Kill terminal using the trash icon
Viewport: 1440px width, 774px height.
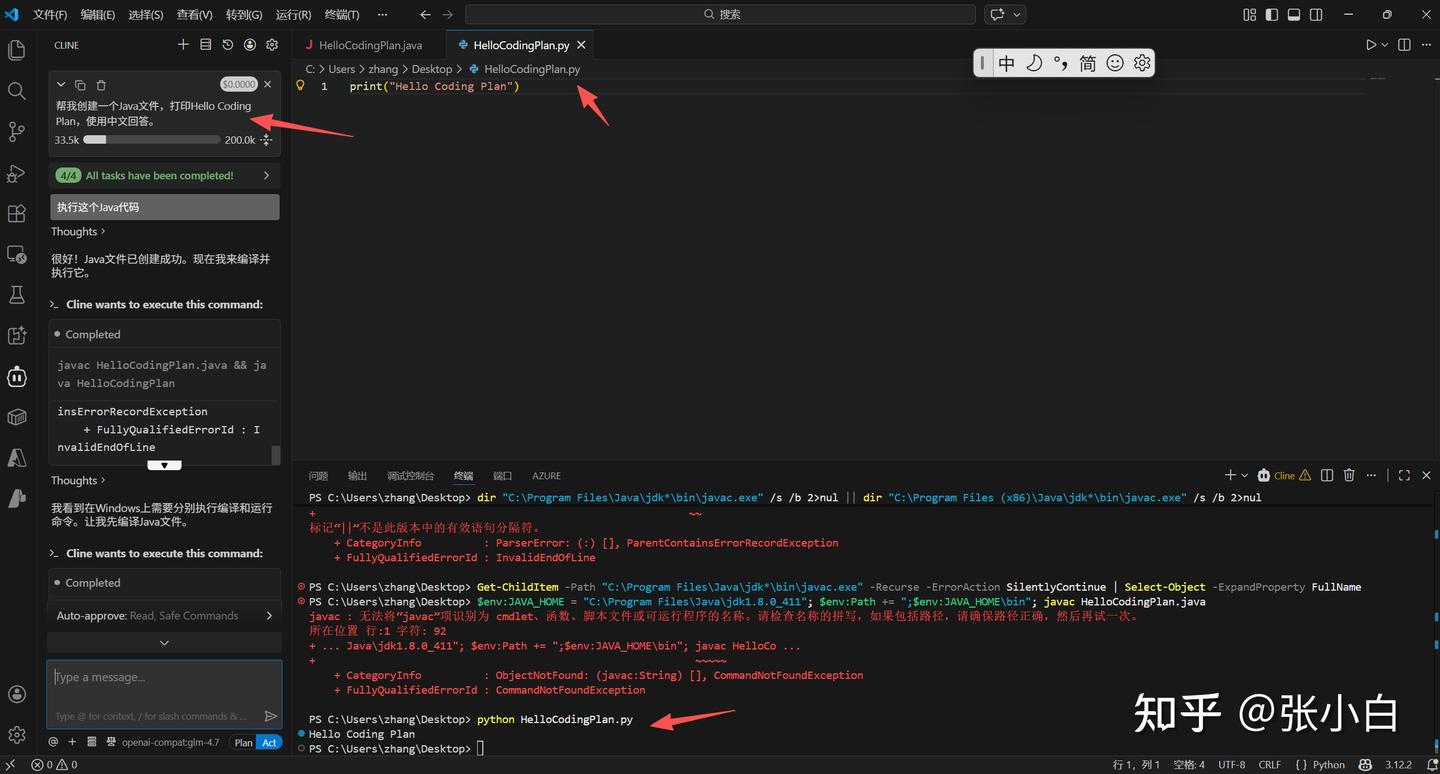(1349, 476)
